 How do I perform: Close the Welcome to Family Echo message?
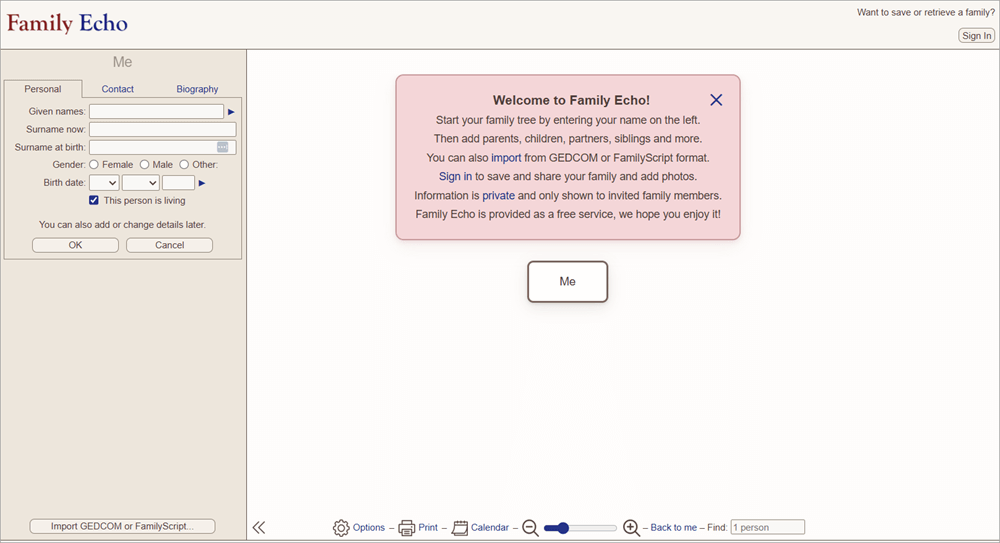716,100
